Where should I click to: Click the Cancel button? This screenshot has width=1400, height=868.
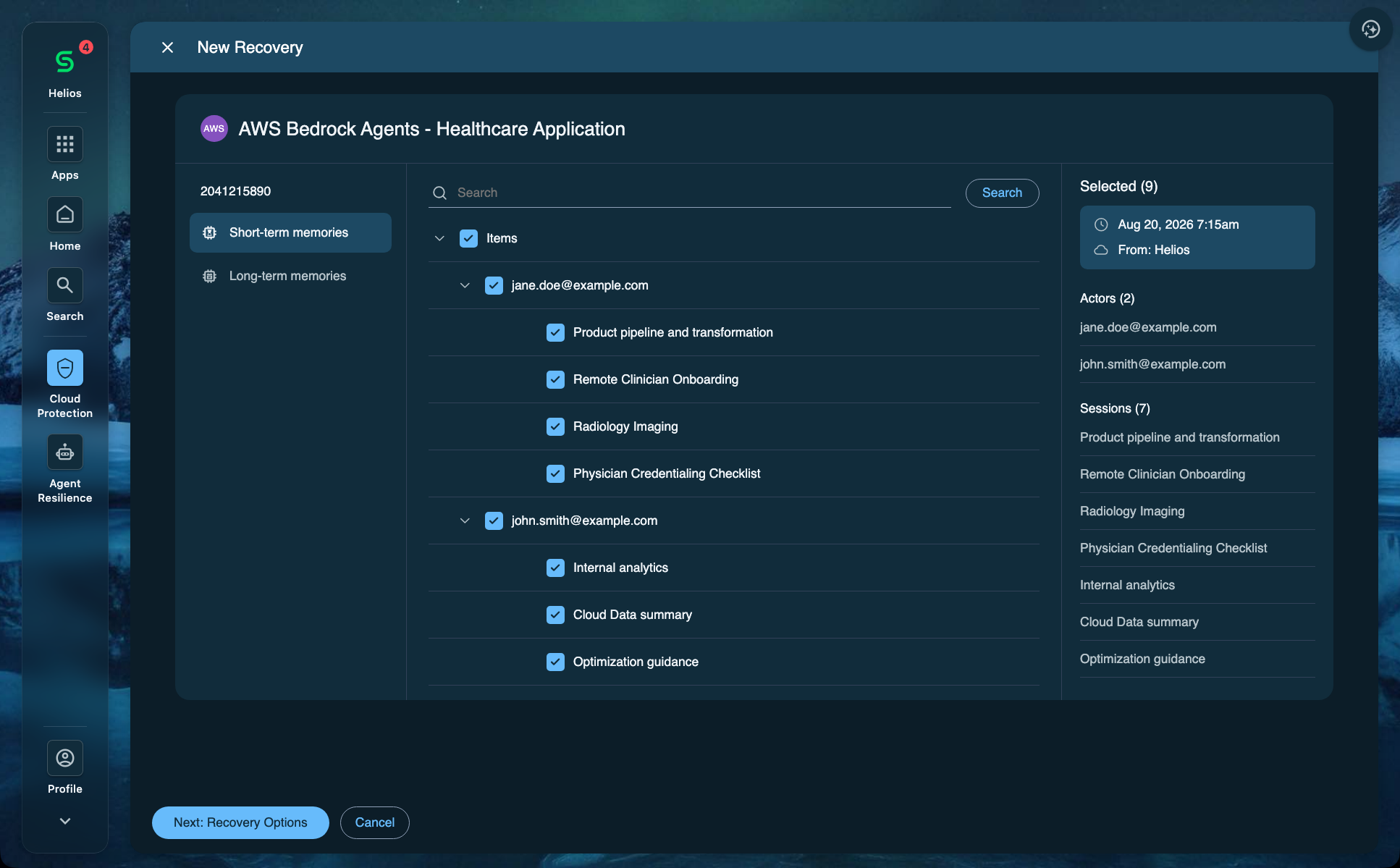pyautogui.click(x=374, y=822)
